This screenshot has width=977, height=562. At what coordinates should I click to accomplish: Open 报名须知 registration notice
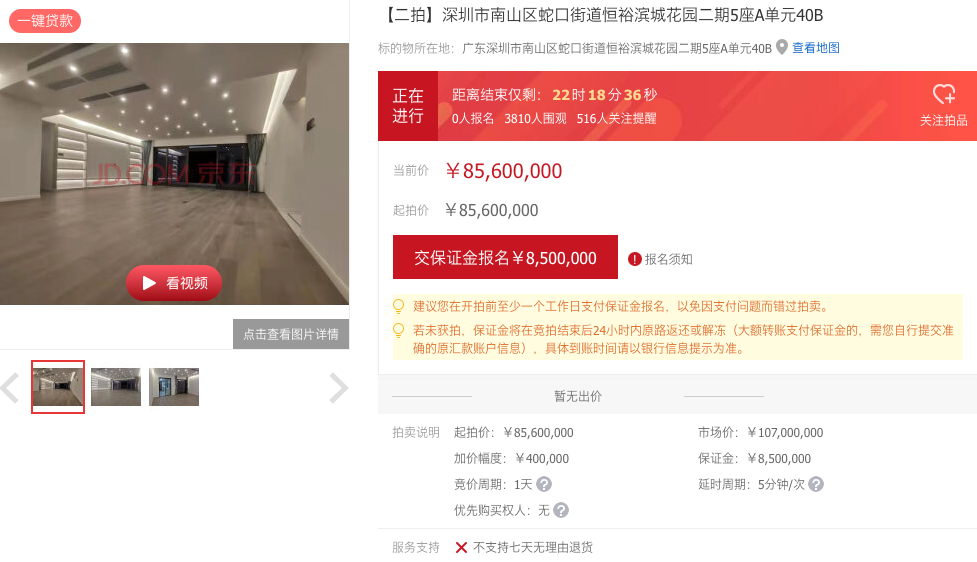tap(668, 259)
